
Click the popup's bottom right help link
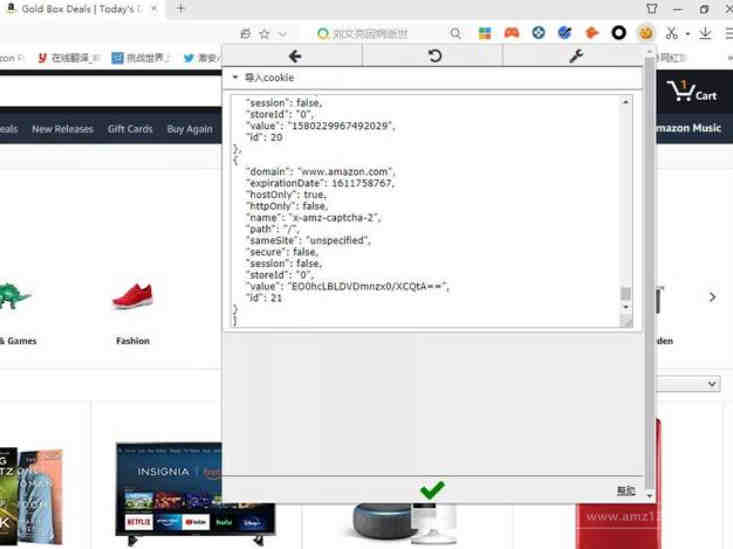(625, 491)
